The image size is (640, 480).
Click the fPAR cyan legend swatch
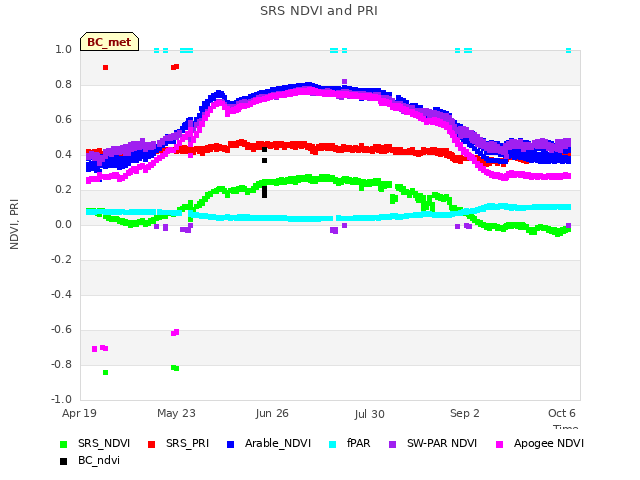coord(333,444)
